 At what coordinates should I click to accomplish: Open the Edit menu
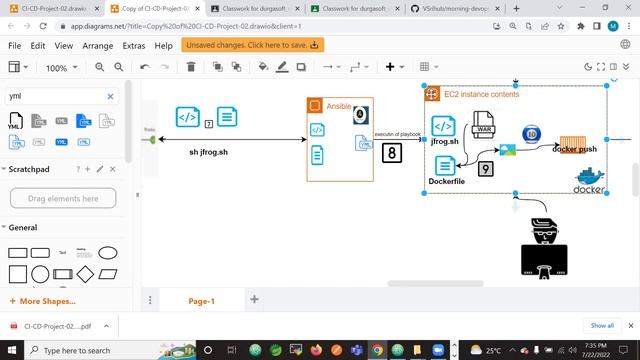click(x=38, y=46)
